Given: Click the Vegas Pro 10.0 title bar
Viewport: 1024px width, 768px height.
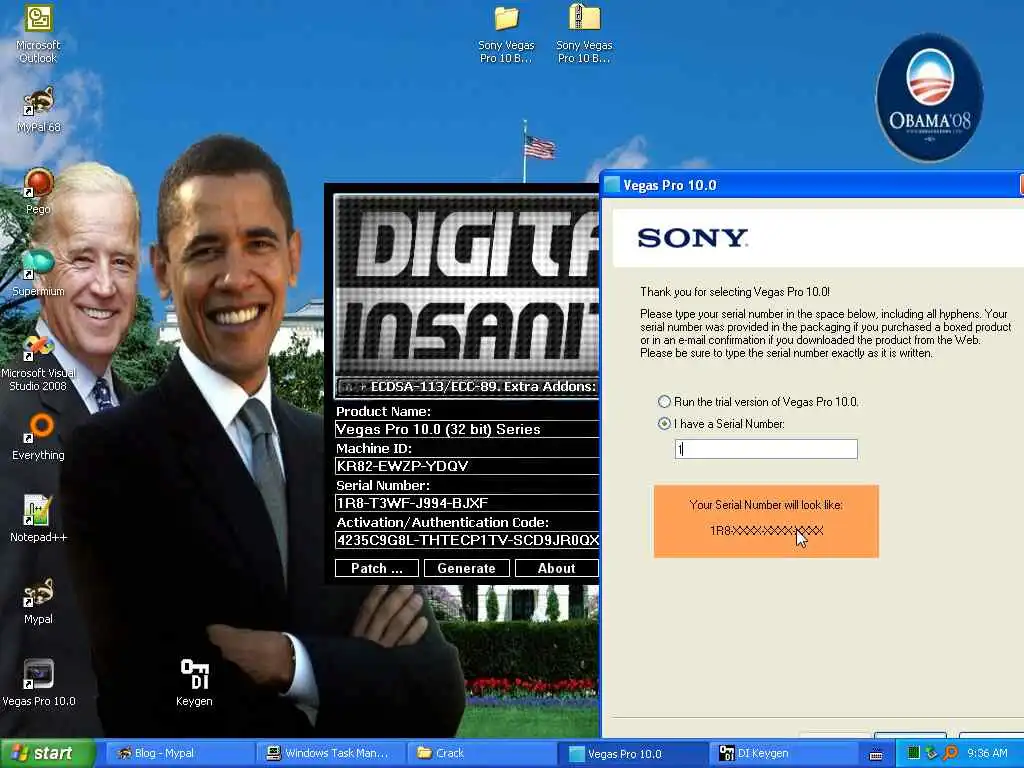Looking at the screenshot, I should tap(812, 185).
